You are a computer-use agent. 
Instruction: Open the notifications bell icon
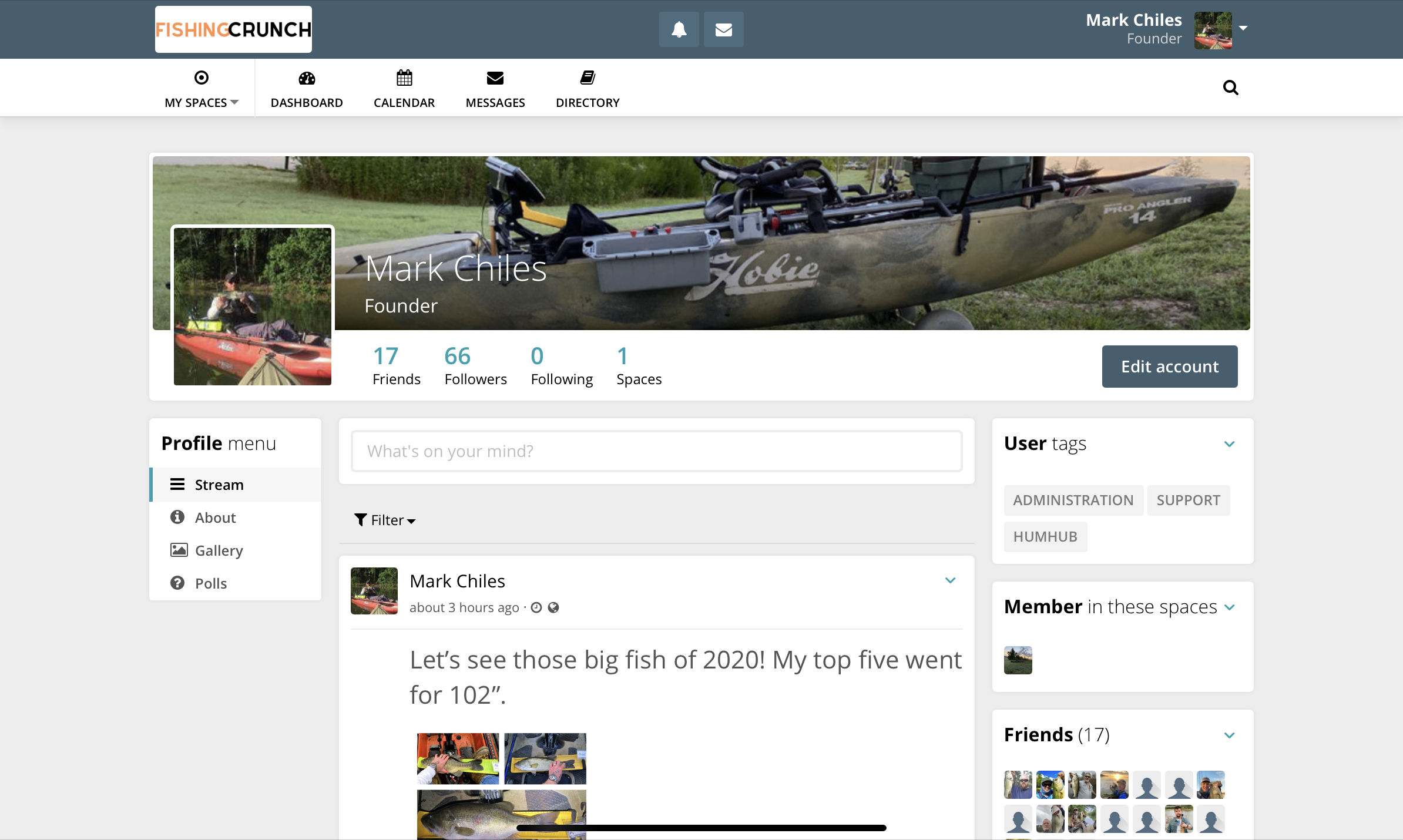point(679,29)
